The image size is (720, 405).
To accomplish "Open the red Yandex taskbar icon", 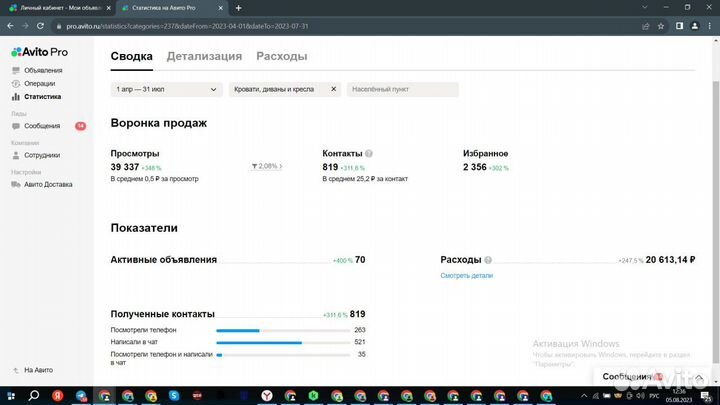I will click(x=57, y=396).
